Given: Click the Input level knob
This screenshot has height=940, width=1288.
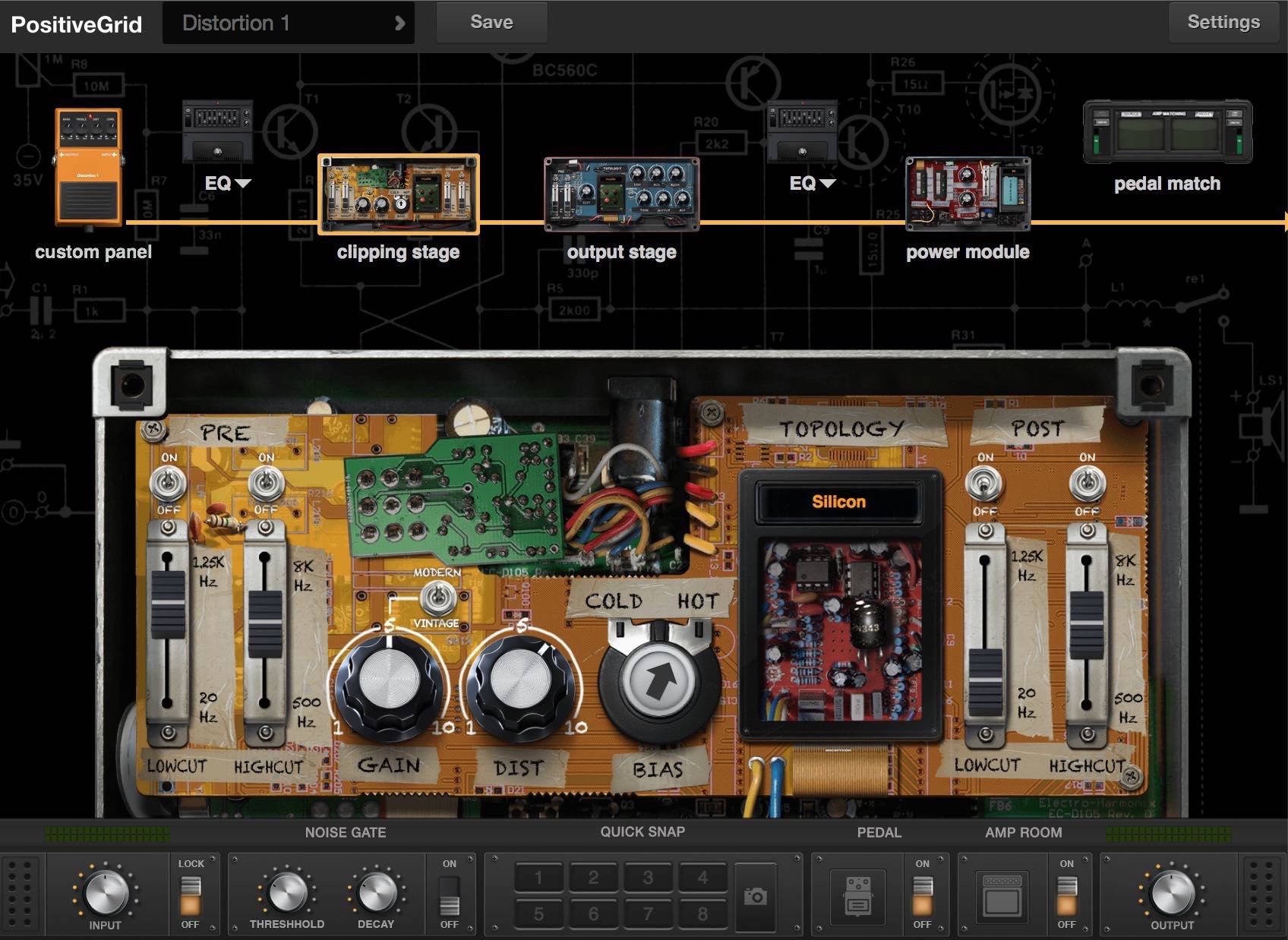Looking at the screenshot, I should coord(106,892).
